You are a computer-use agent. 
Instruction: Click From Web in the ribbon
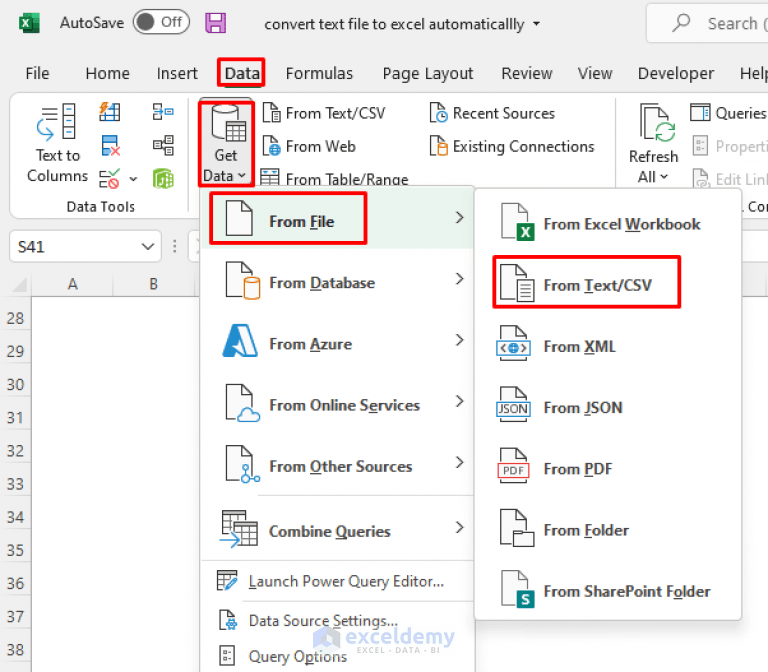click(x=309, y=146)
